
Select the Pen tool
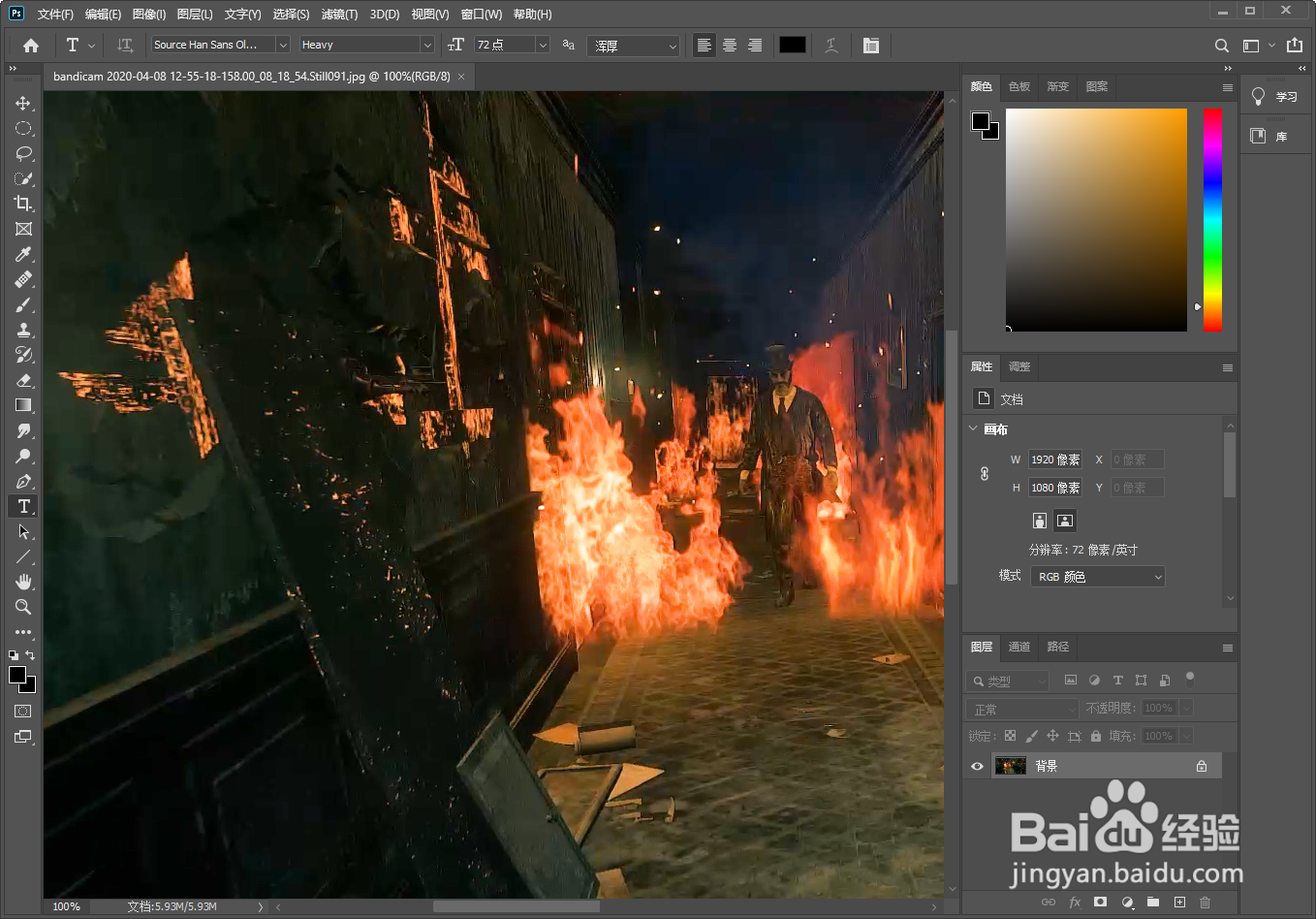23,481
